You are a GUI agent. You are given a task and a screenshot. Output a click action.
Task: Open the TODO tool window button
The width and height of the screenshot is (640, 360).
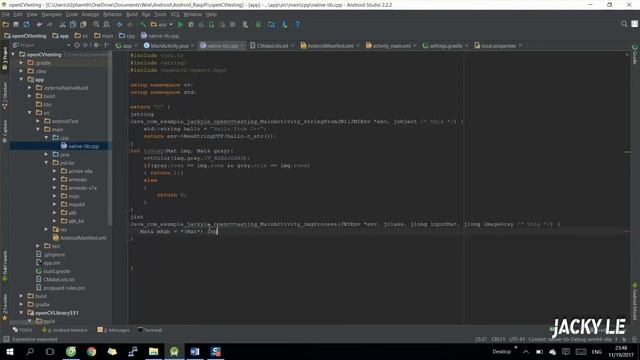coord(22,330)
